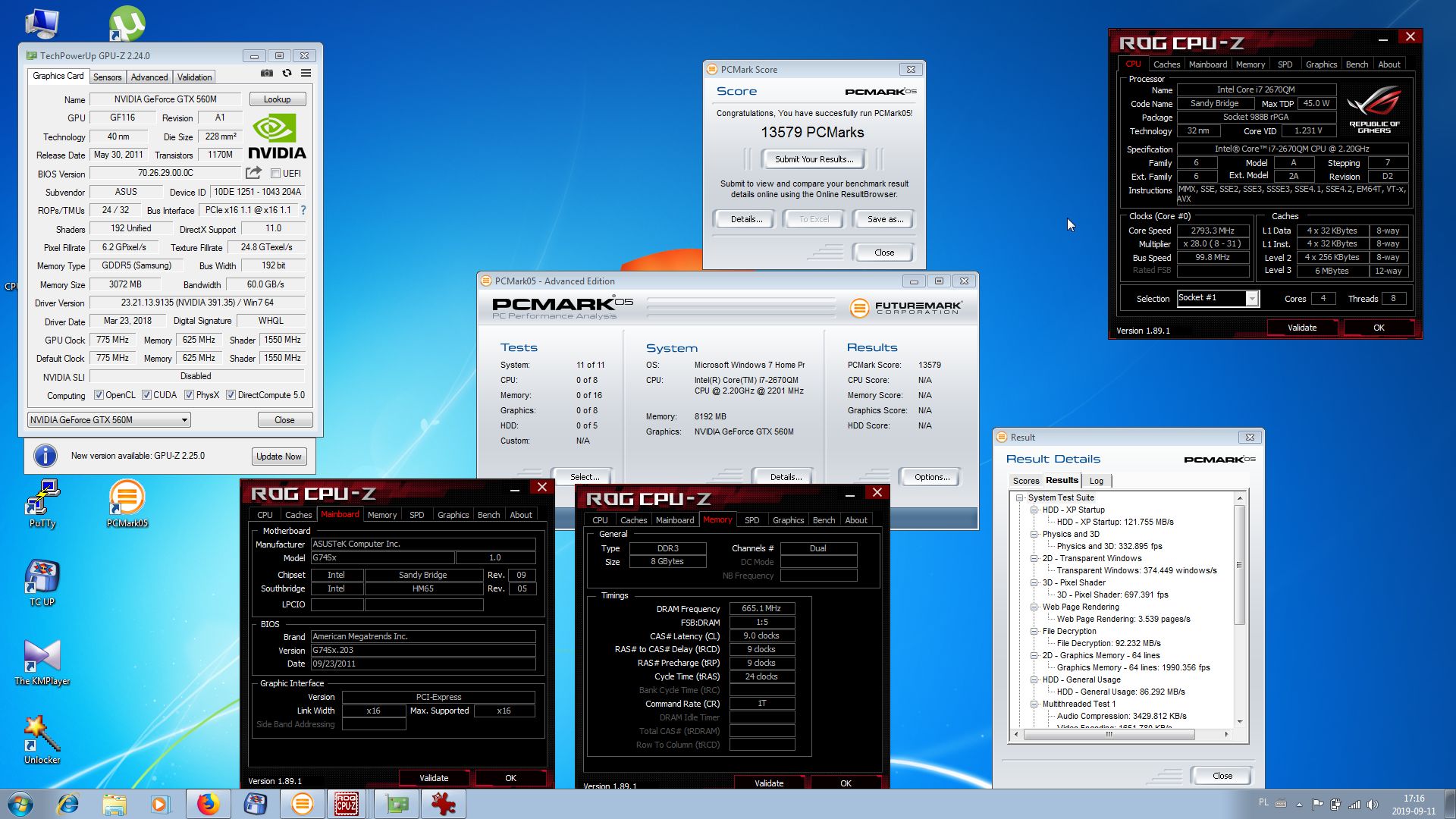This screenshot has height=819, width=1456.
Task: Open the GPU selection dropdown in GPU-Z
Action: [x=109, y=420]
